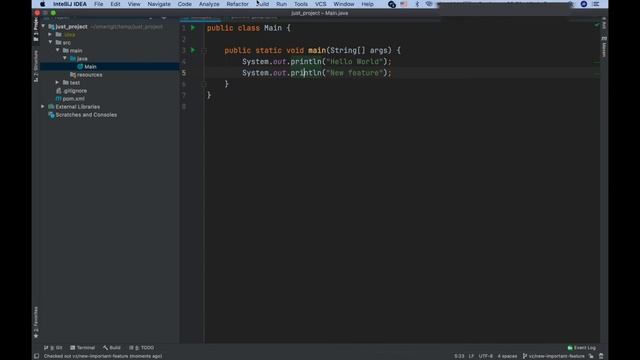
Task: Toggle the Favorites tool window tab
Action: point(36,322)
